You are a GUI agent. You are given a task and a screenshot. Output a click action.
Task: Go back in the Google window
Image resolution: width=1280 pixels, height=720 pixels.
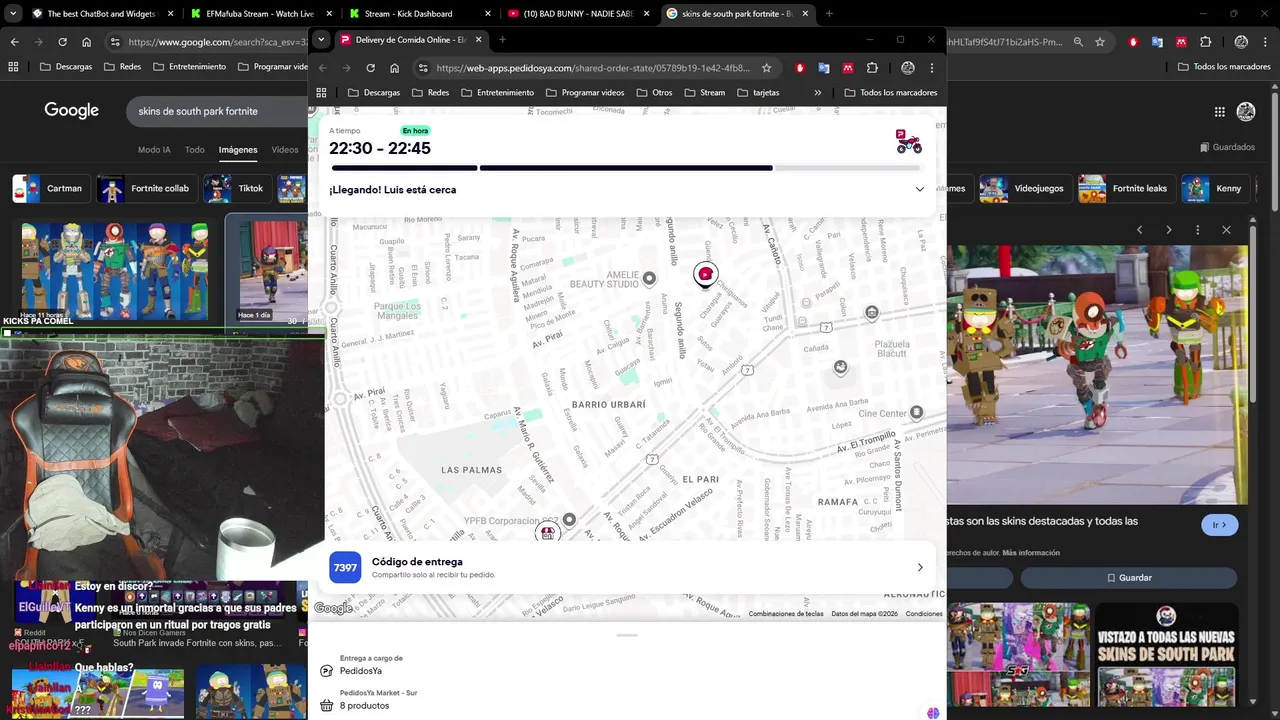(x=14, y=42)
